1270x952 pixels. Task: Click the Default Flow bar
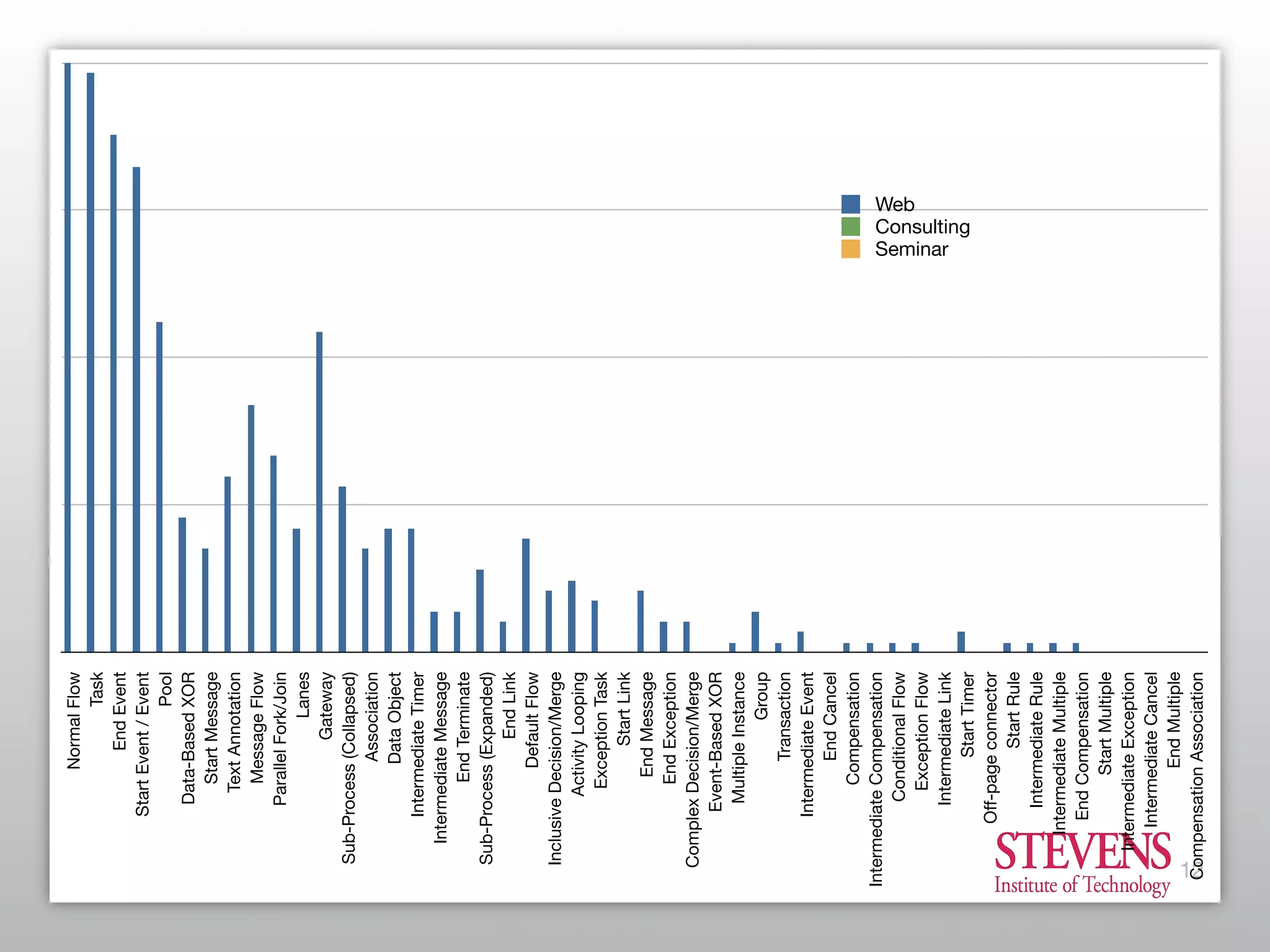click(526, 595)
